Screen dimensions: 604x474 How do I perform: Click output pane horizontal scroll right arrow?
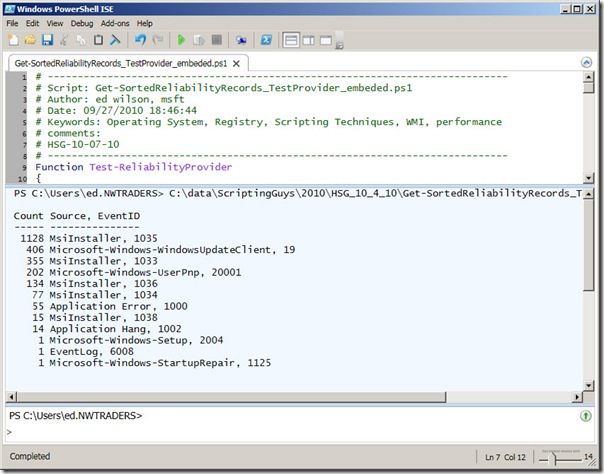(x=577, y=397)
